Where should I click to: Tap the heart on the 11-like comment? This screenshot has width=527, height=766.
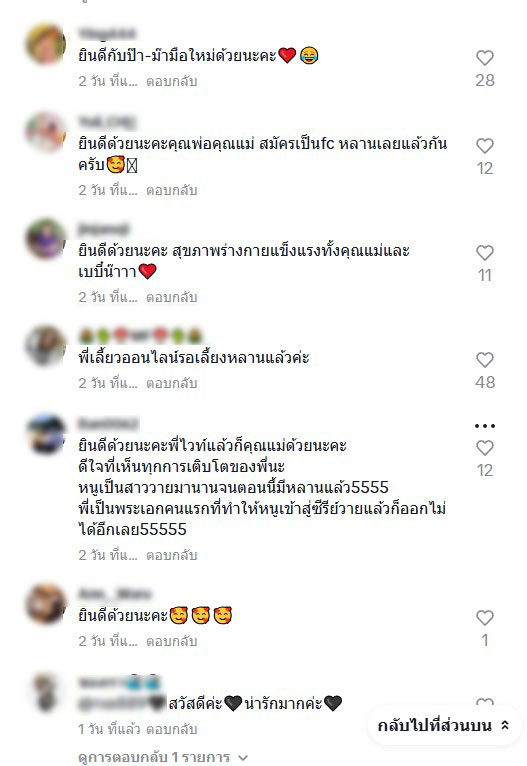[485, 253]
